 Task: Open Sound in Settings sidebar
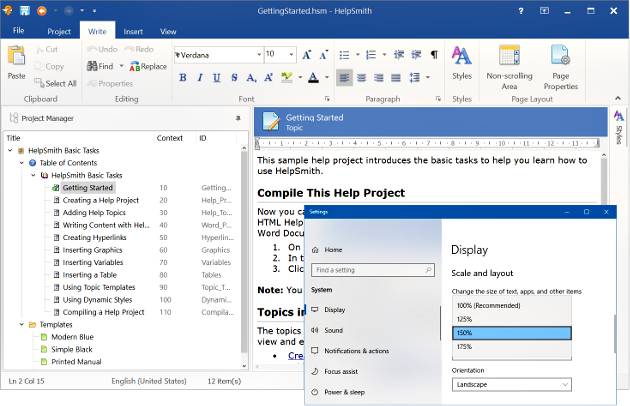333,330
